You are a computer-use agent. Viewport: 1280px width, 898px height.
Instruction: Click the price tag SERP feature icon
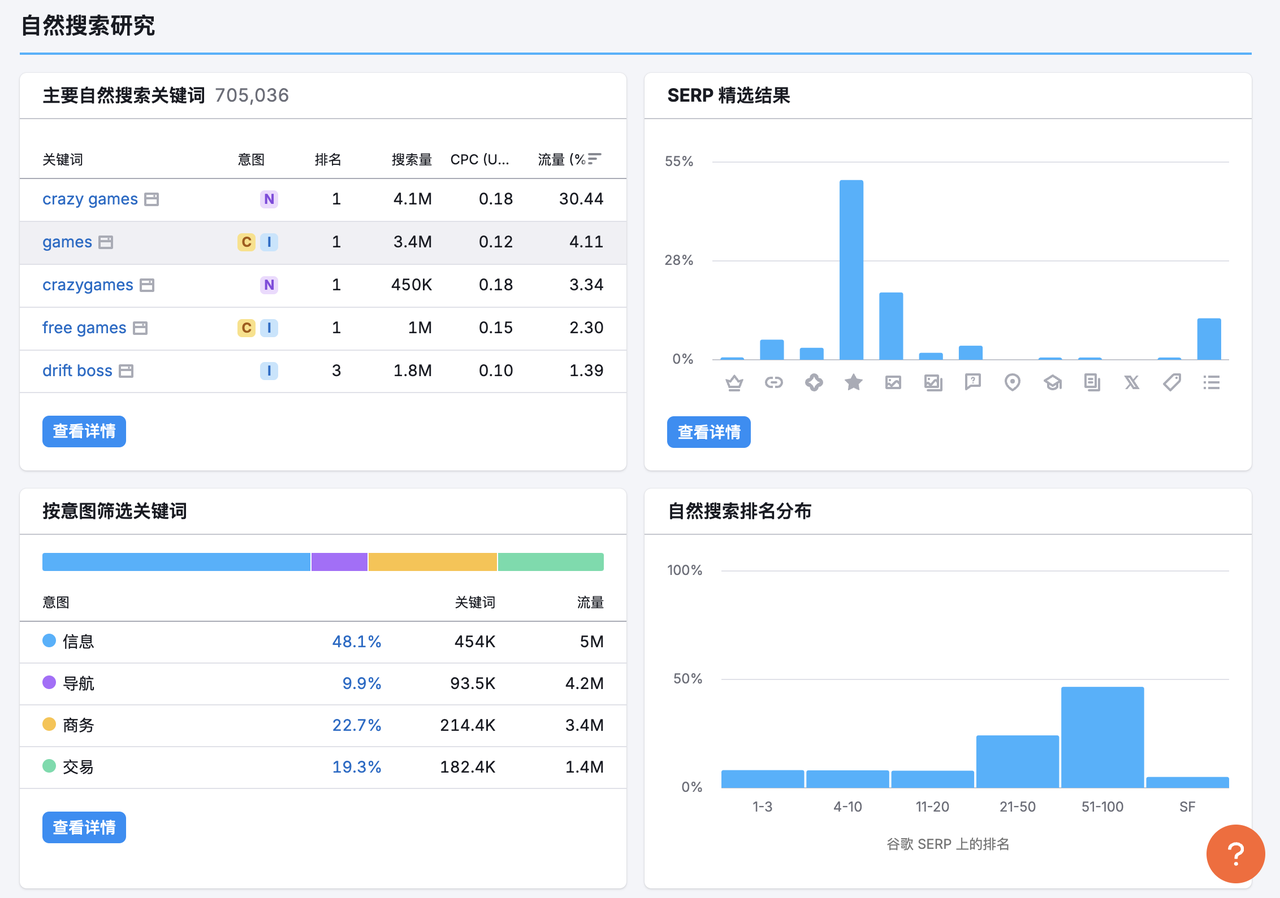[x=1172, y=382]
